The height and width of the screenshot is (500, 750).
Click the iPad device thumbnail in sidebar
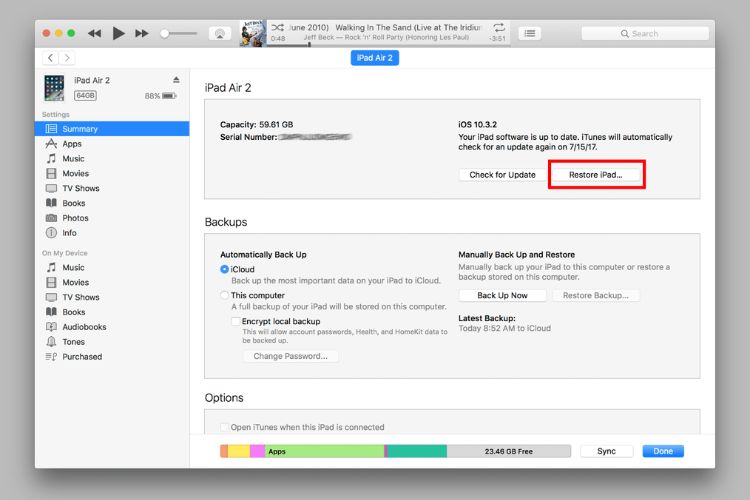point(54,88)
